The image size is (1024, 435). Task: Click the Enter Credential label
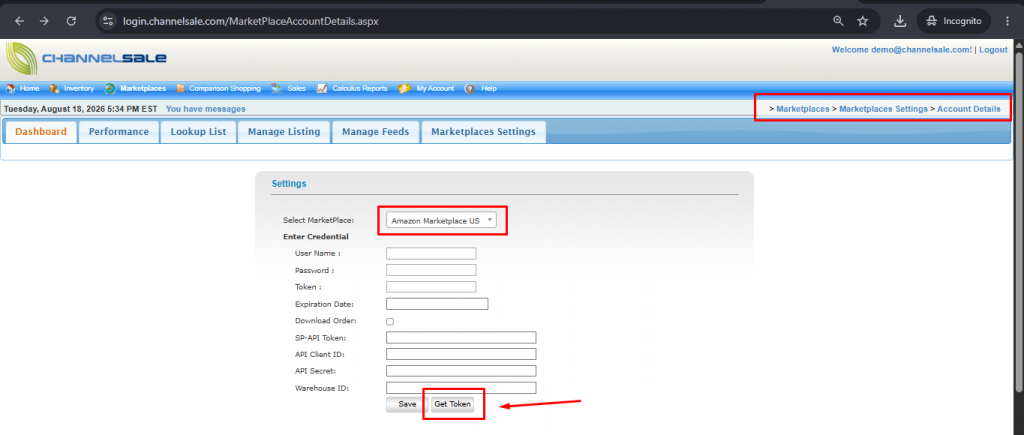click(x=315, y=236)
